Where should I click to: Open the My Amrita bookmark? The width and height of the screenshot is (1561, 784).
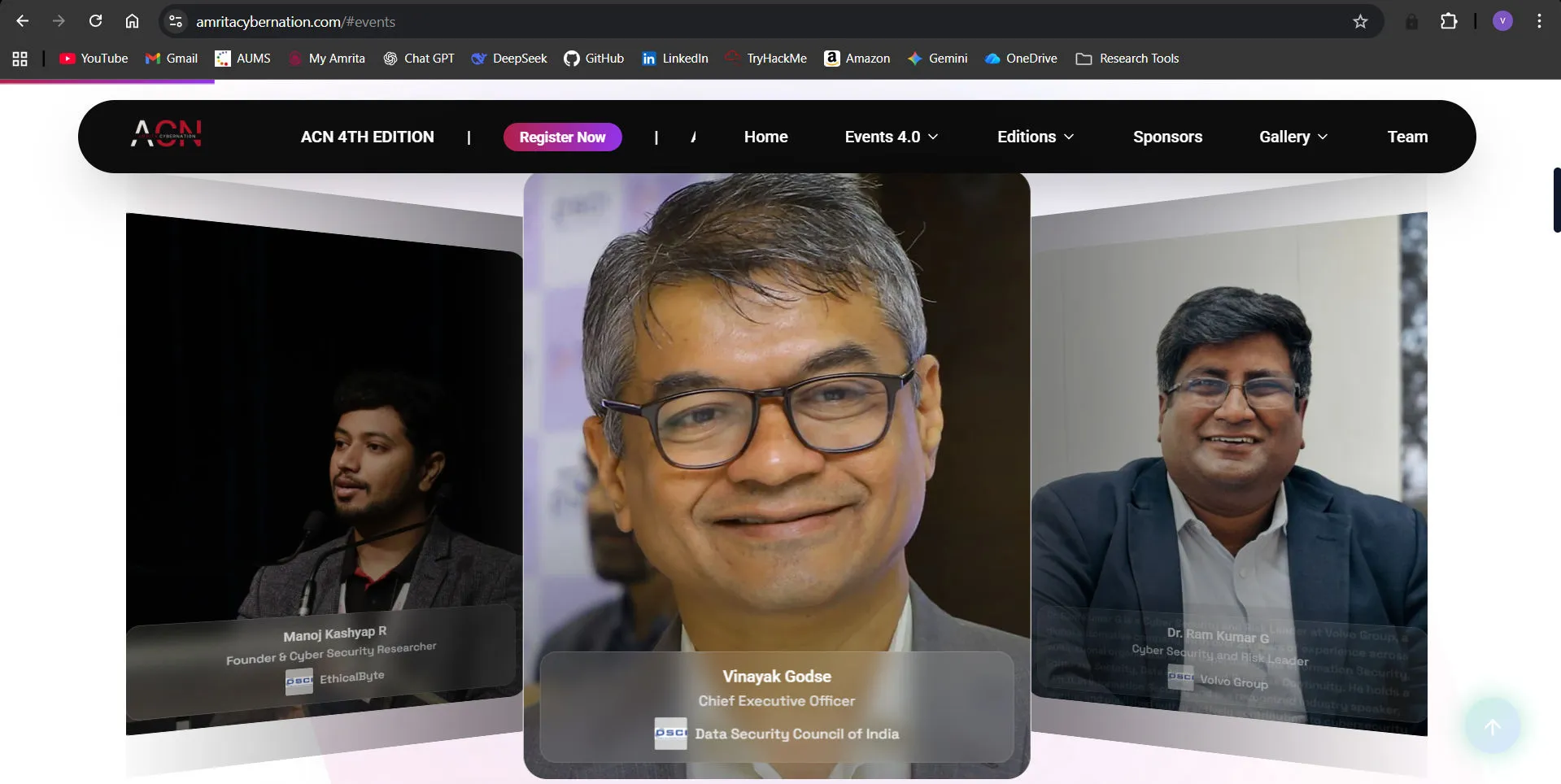coord(326,59)
